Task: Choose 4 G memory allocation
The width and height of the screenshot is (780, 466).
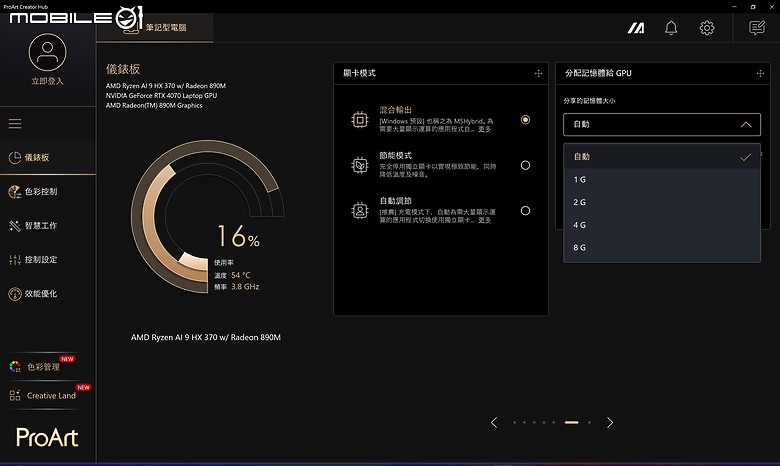Action: coord(662,225)
